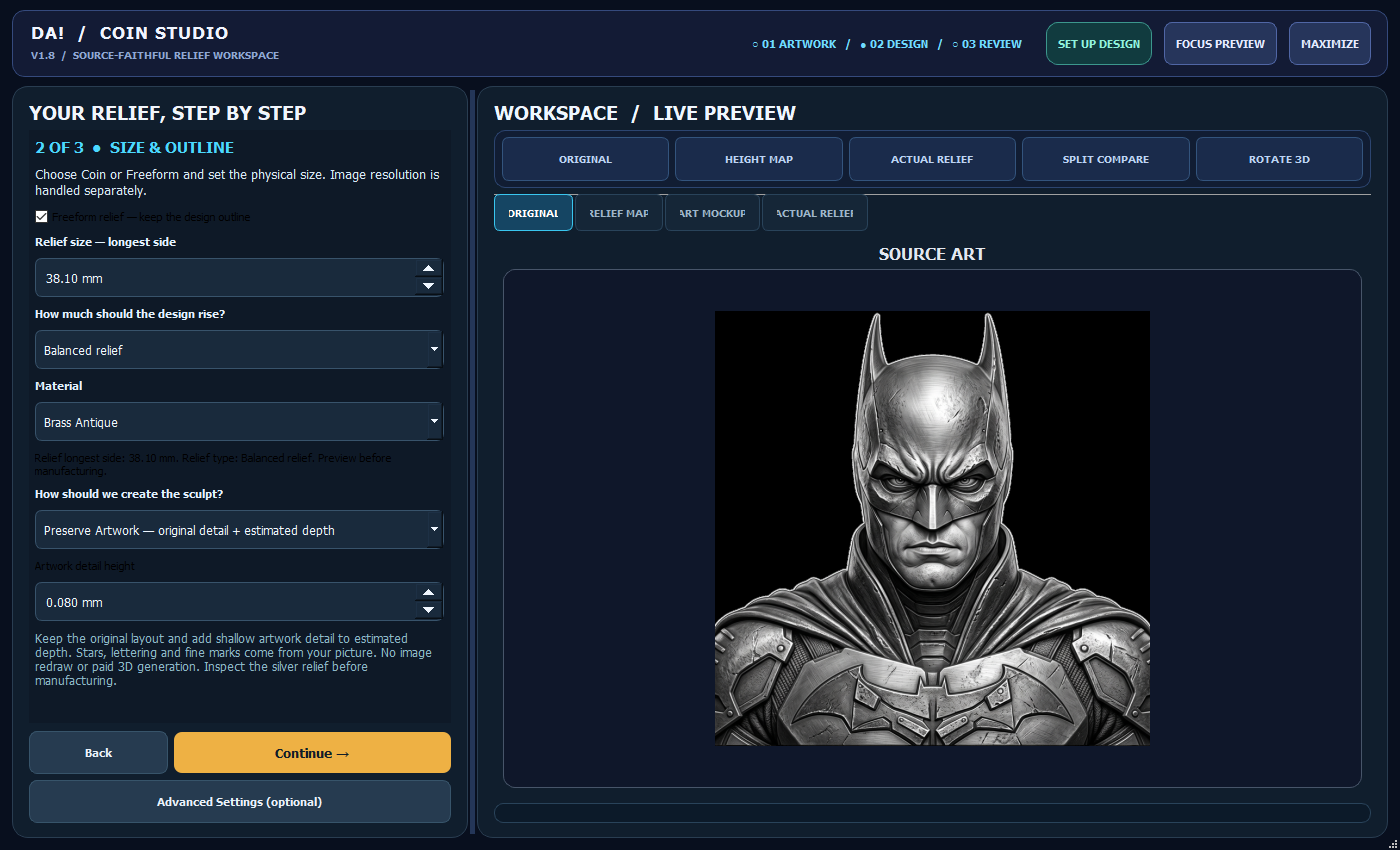
Task: Open the Balanced relief dropdown
Action: (x=239, y=350)
